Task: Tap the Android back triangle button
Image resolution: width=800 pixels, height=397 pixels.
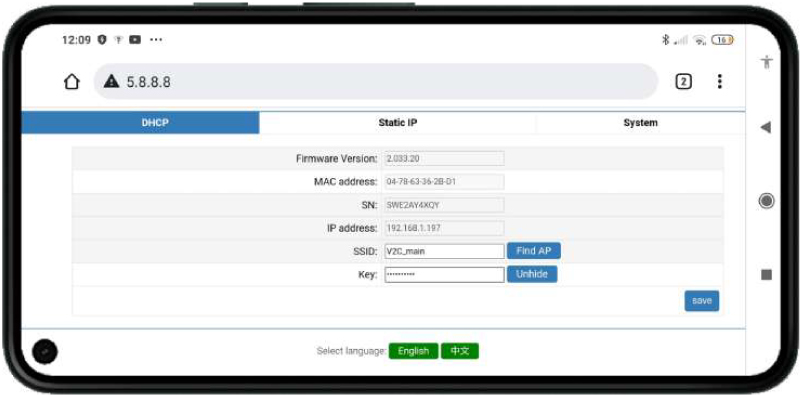Action: point(765,128)
